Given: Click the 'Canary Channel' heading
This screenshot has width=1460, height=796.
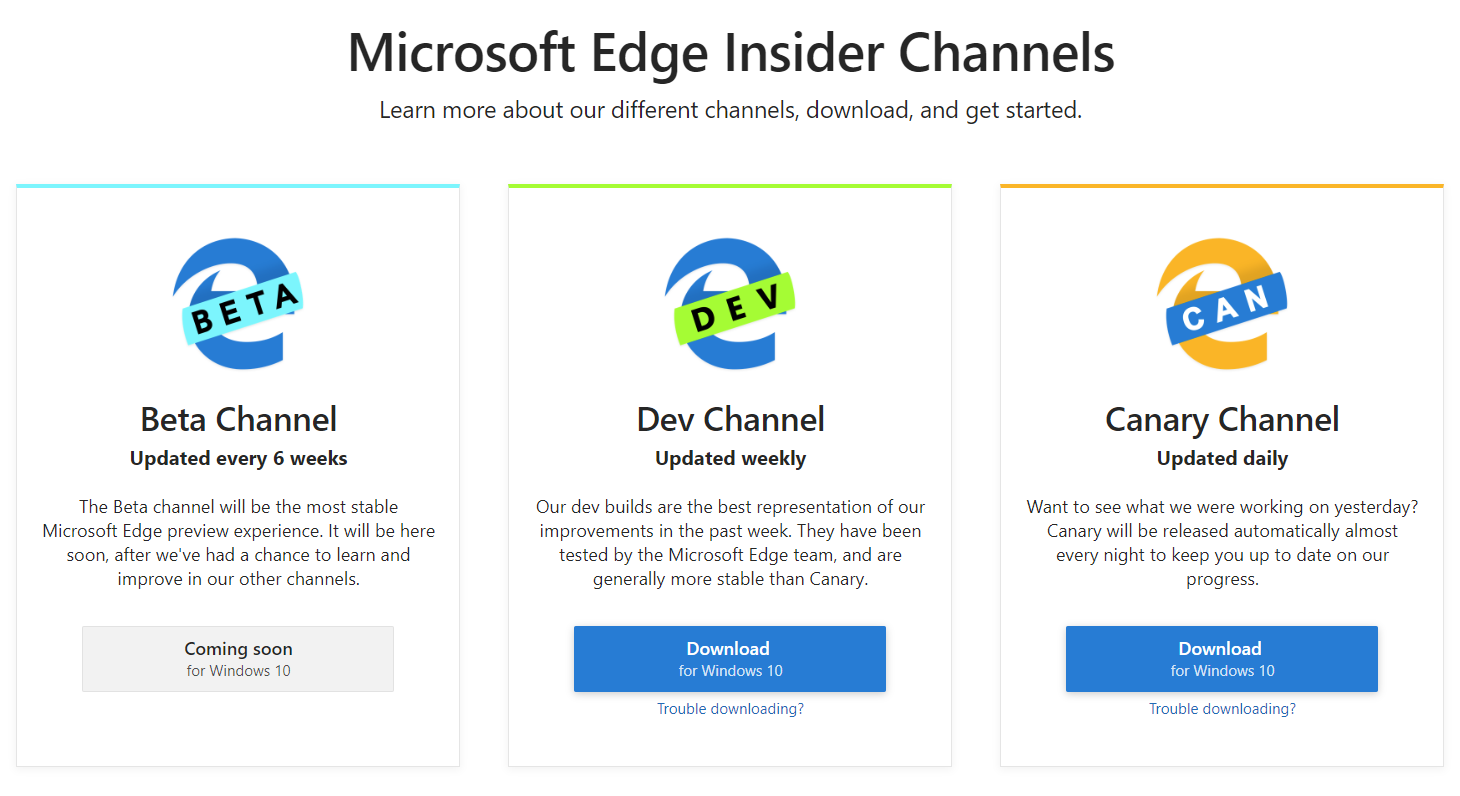Looking at the screenshot, I should [x=1221, y=419].
